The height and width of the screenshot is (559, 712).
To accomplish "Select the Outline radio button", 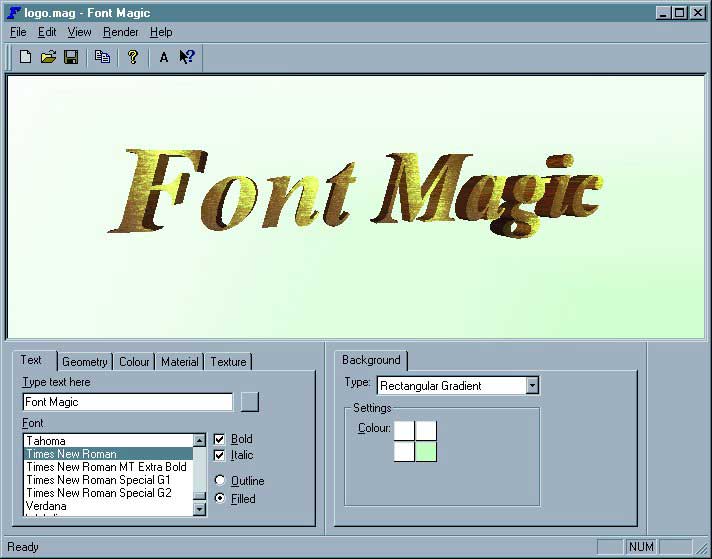I will pos(220,481).
